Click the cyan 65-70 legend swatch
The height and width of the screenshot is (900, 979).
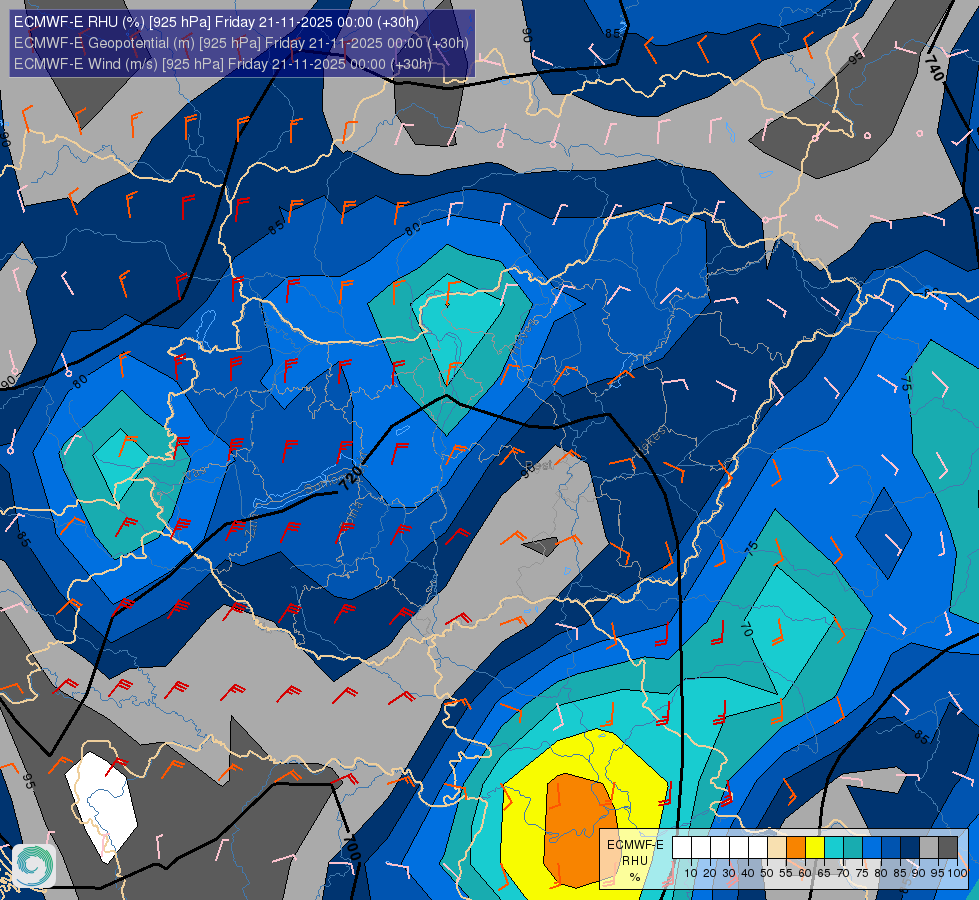(834, 847)
